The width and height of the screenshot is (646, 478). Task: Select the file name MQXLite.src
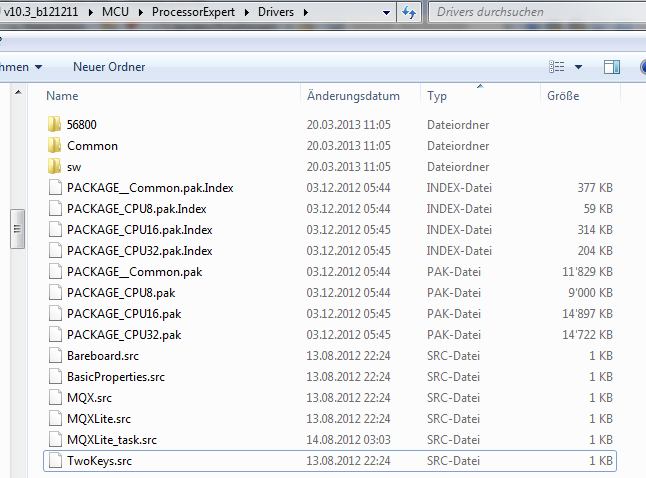99,419
